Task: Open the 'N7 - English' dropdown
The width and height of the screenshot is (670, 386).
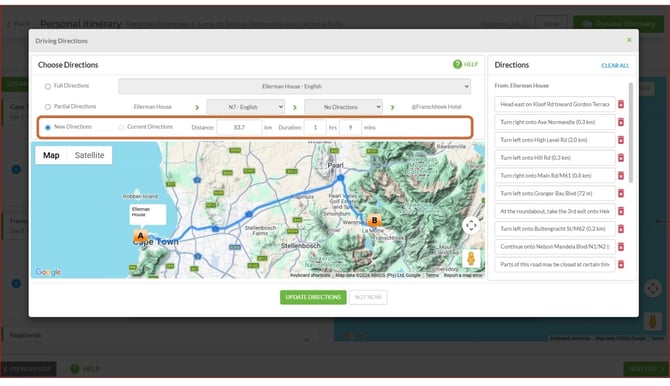Action: (x=246, y=107)
